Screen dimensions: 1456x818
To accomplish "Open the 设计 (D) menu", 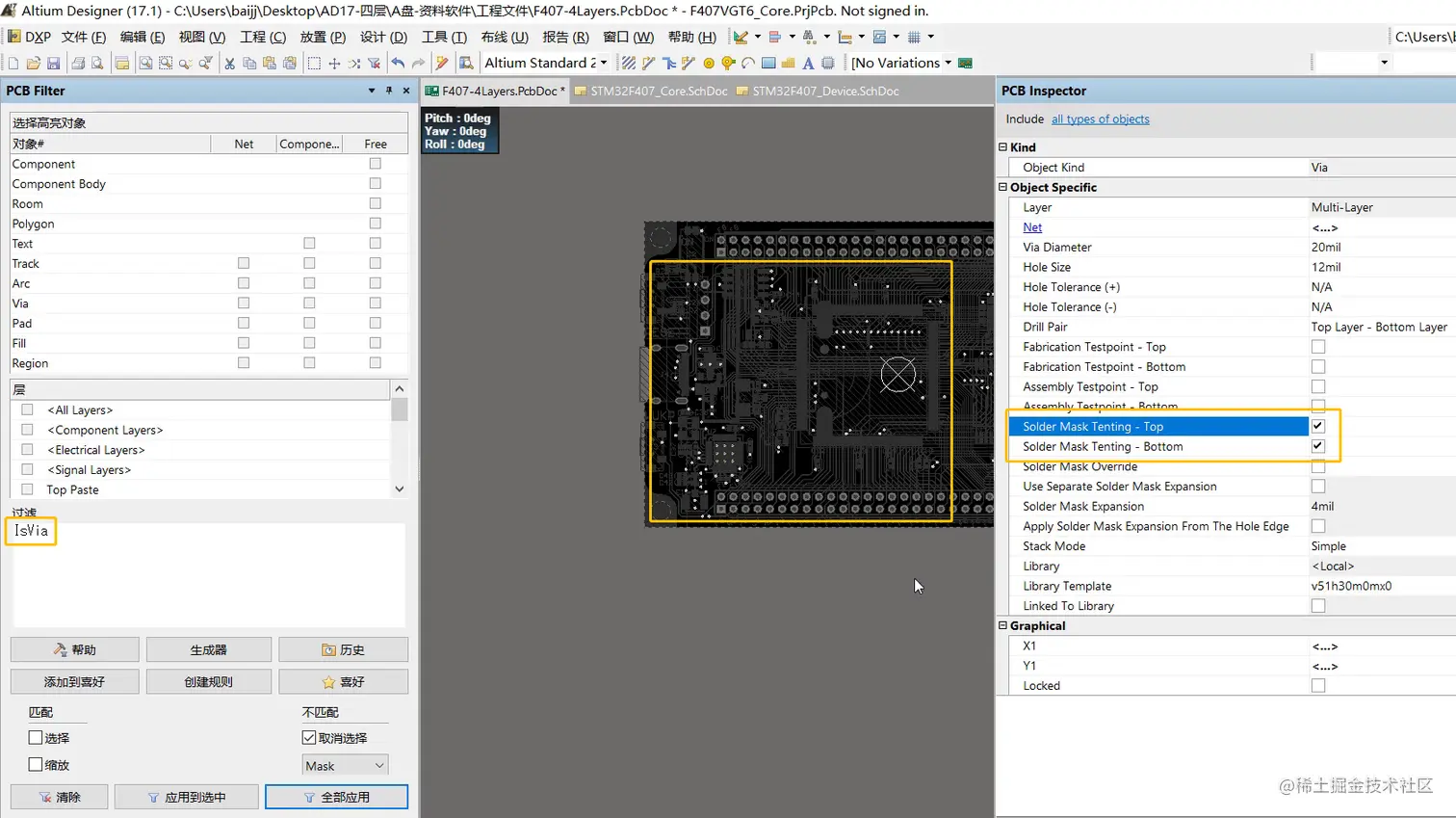I will [383, 37].
